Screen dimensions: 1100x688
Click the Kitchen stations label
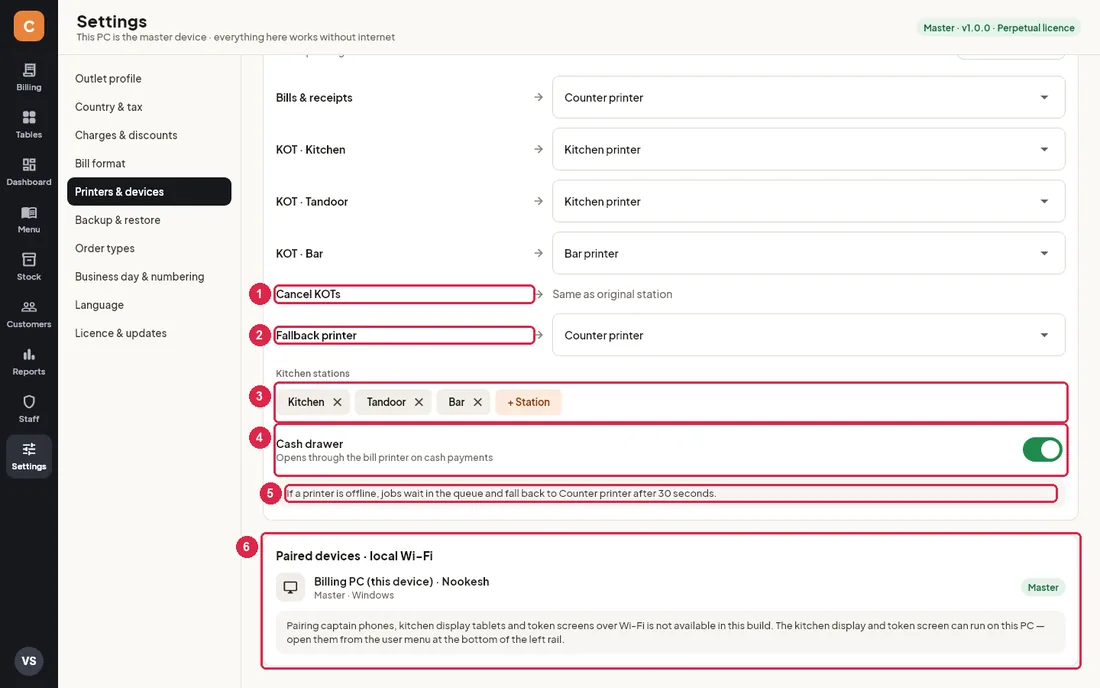click(312, 374)
